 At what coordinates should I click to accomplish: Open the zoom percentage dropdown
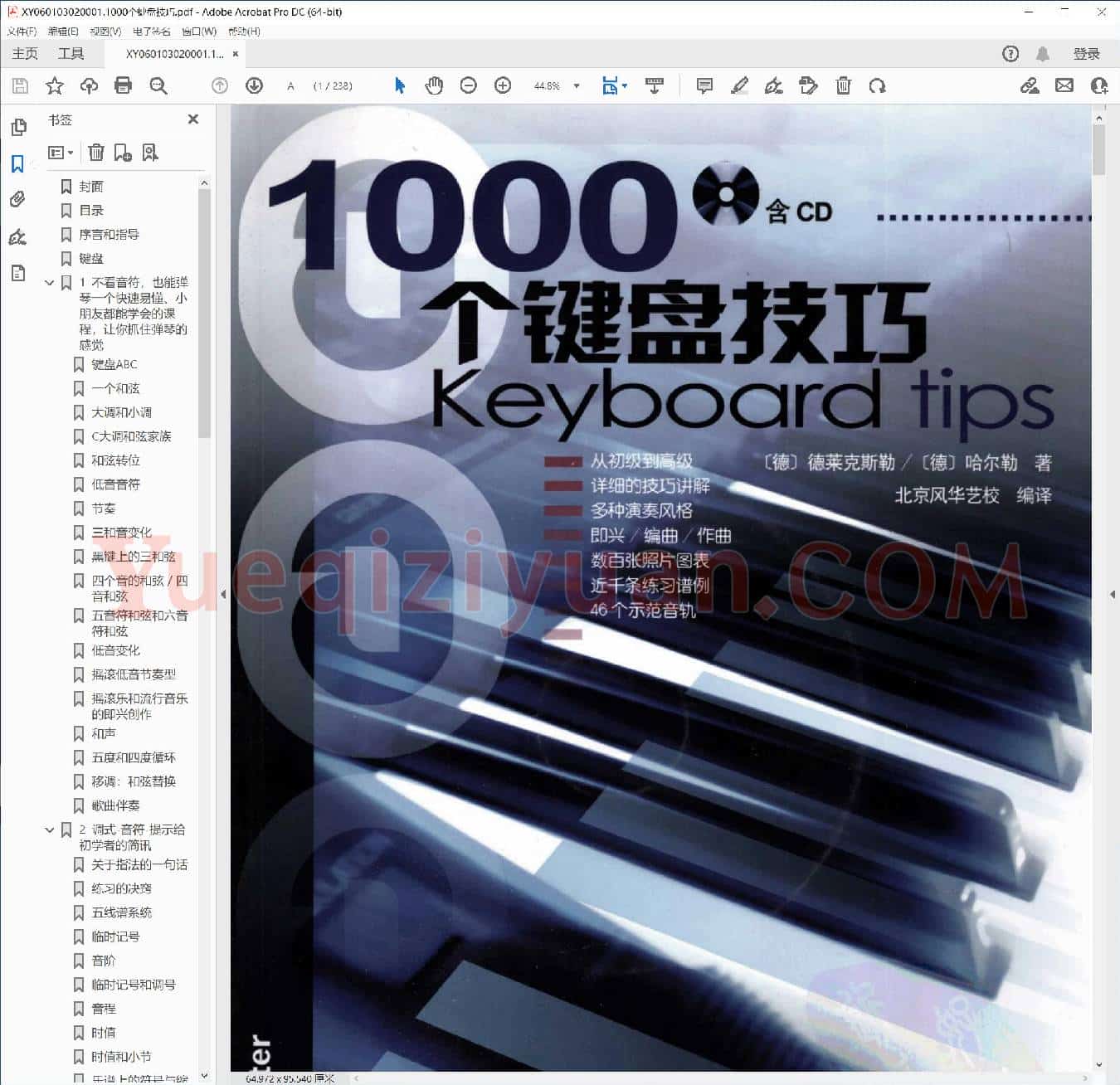point(577,85)
